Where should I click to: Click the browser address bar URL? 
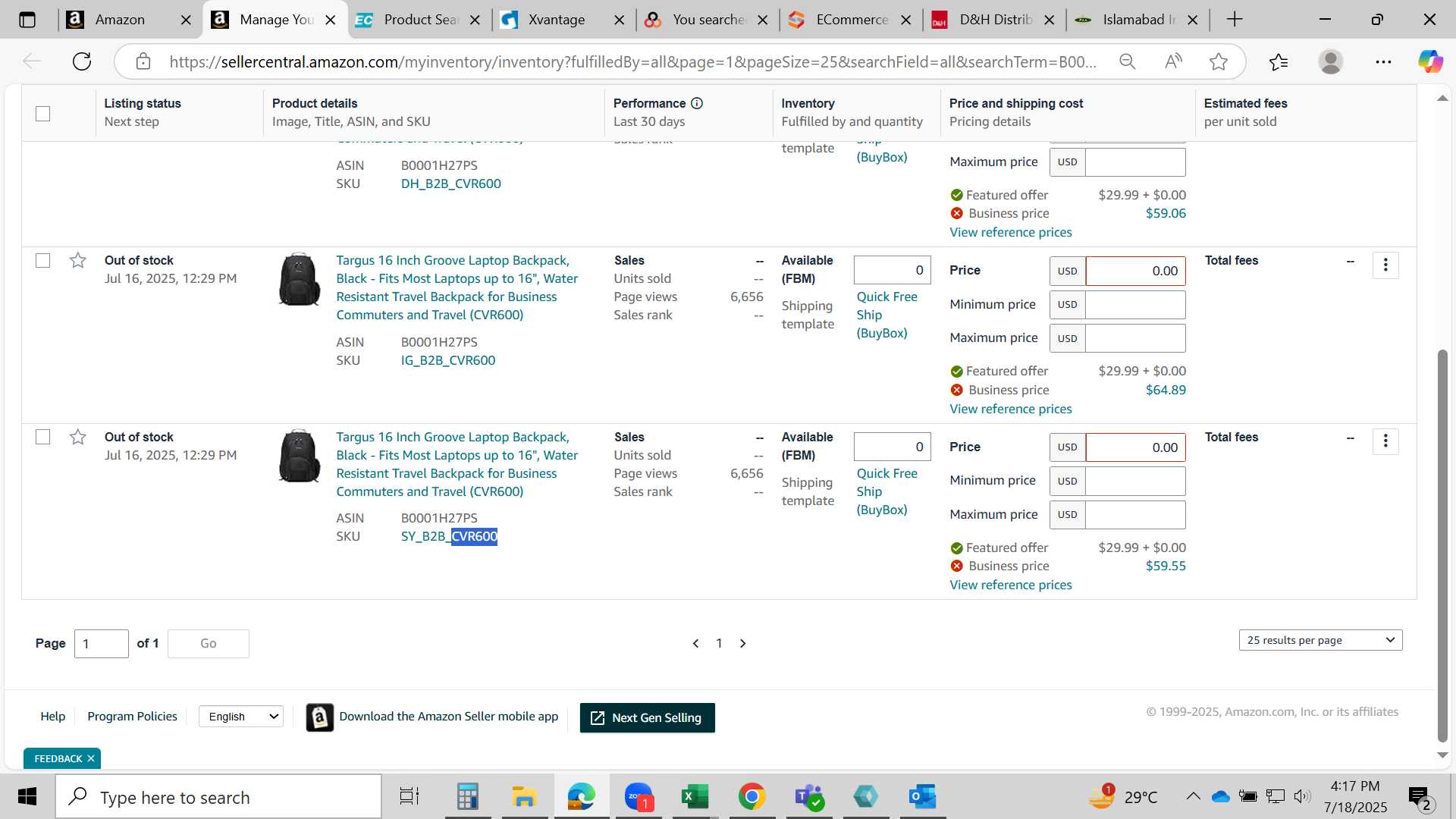point(633,61)
